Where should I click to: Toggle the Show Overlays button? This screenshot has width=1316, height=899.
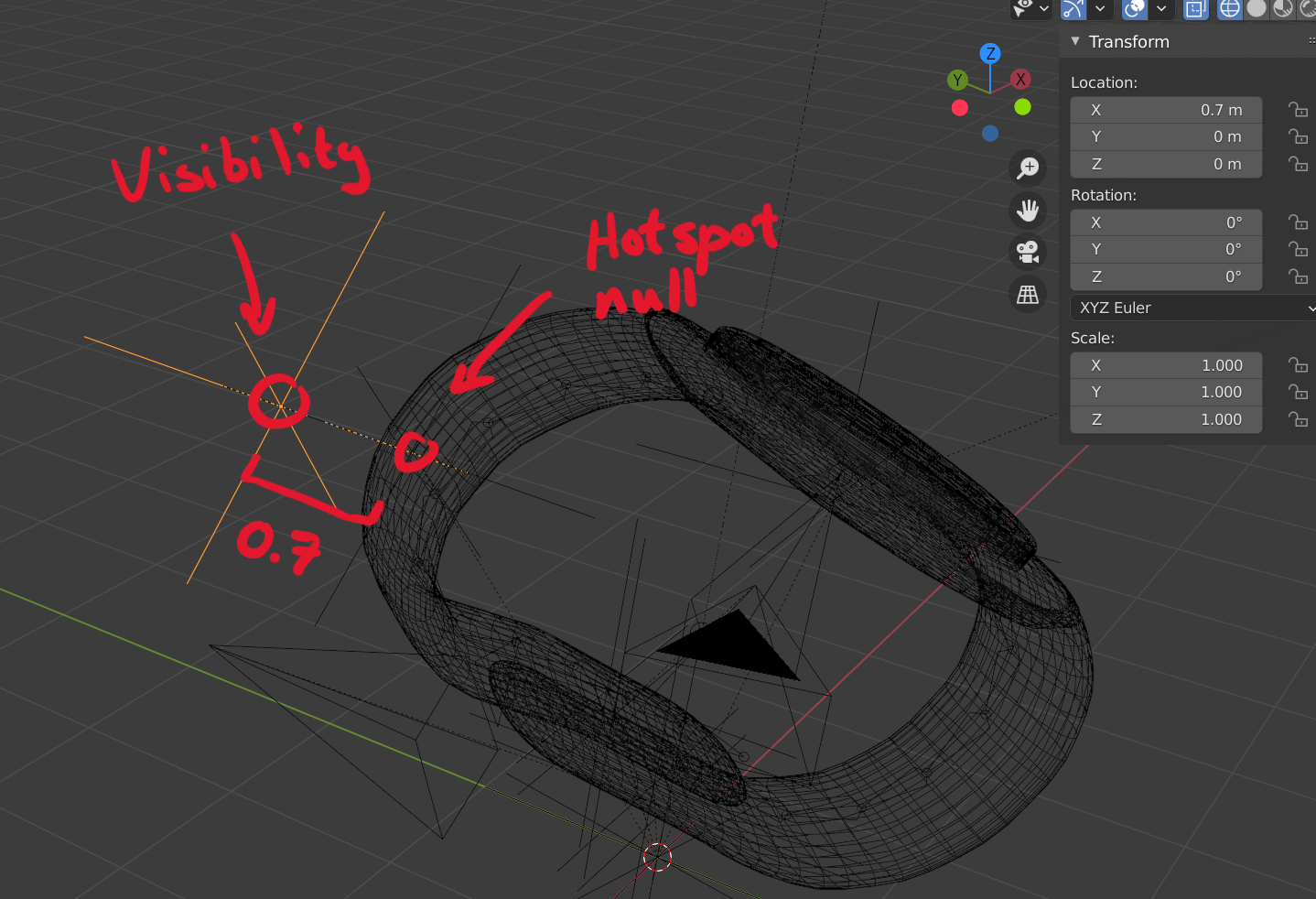1135,8
